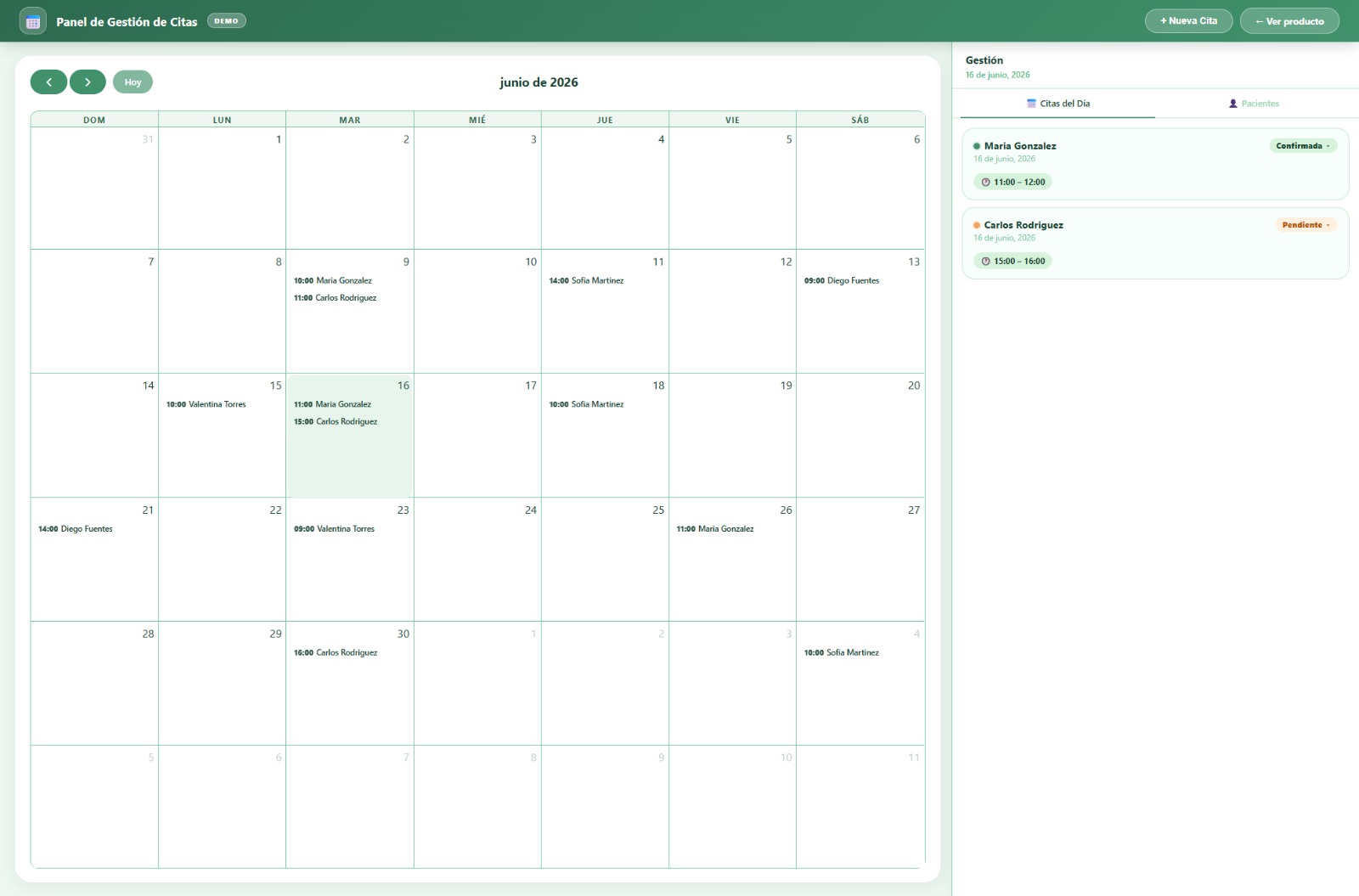Click the junio de 2026 month title
The height and width of the screenshot is (896, 1359).
[x=539, y=82]
